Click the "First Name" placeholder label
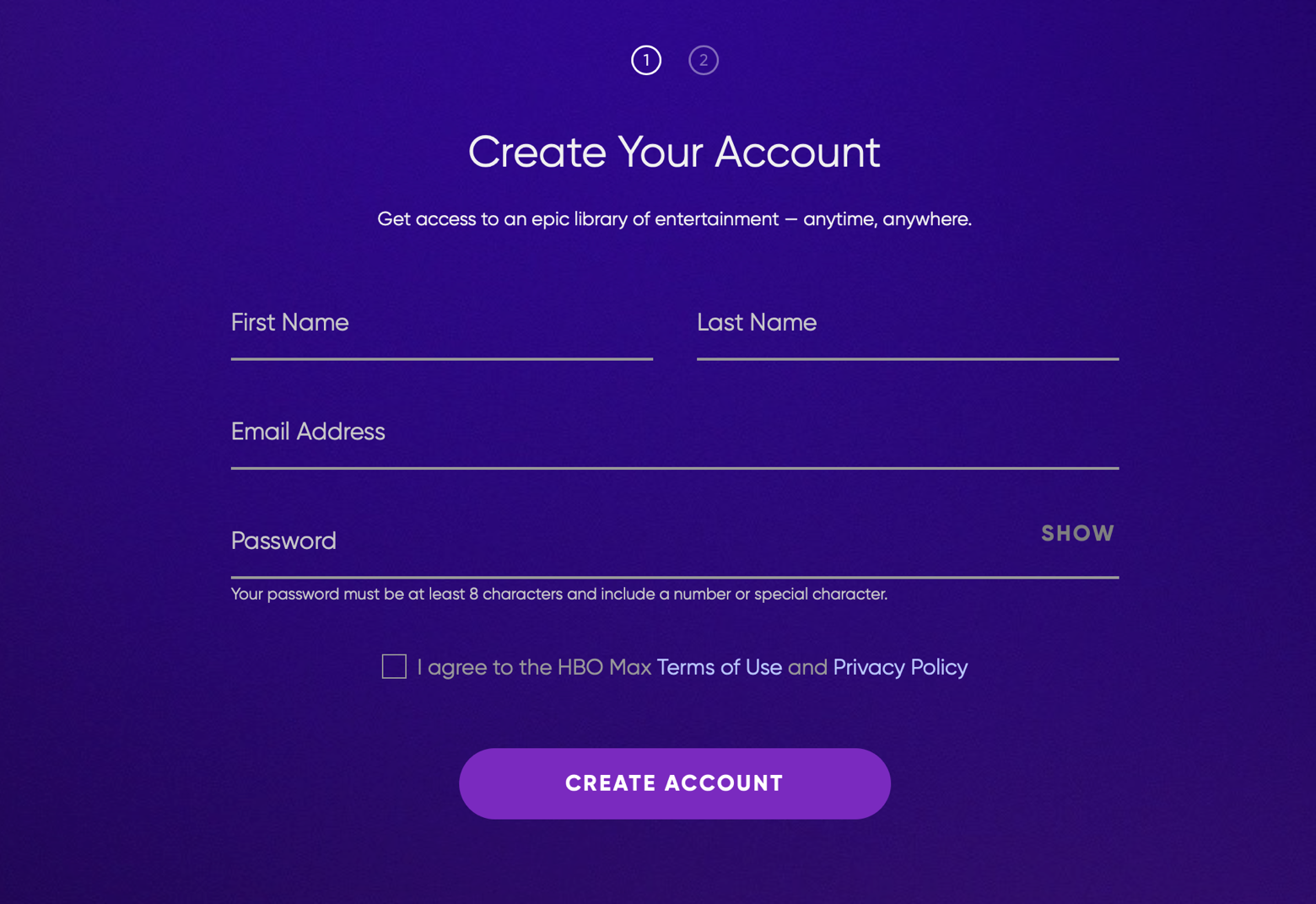 click(x=290, y=323)
